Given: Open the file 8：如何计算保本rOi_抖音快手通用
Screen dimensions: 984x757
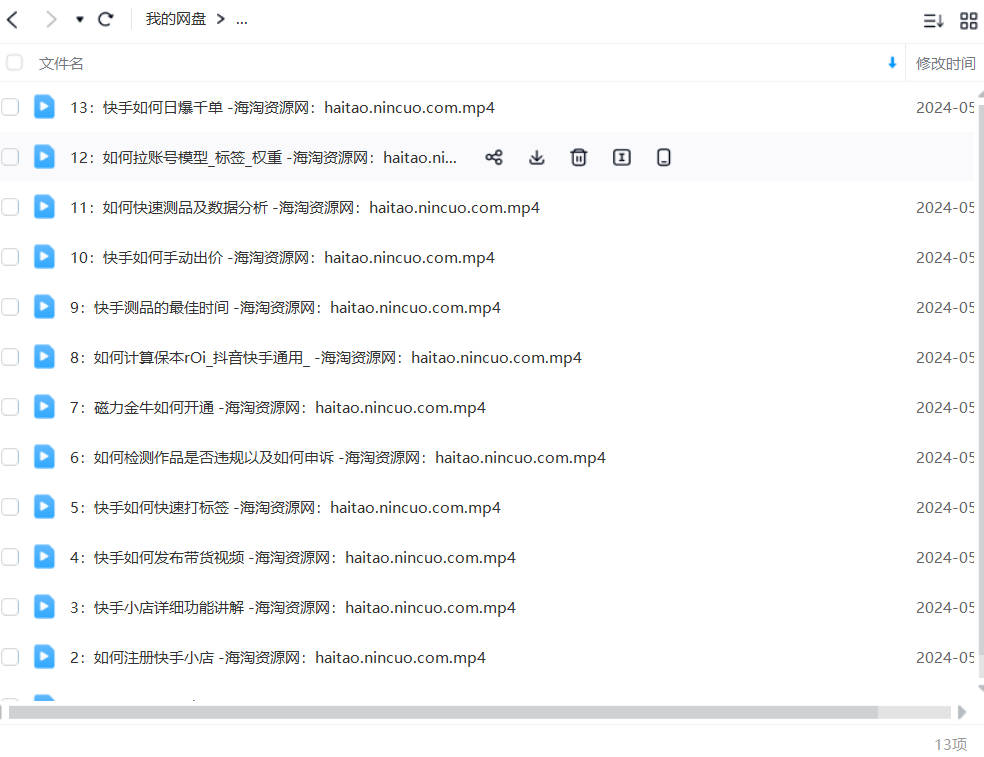Looking at the screenshot, I should pyautogui.click(x=326, y=358).
